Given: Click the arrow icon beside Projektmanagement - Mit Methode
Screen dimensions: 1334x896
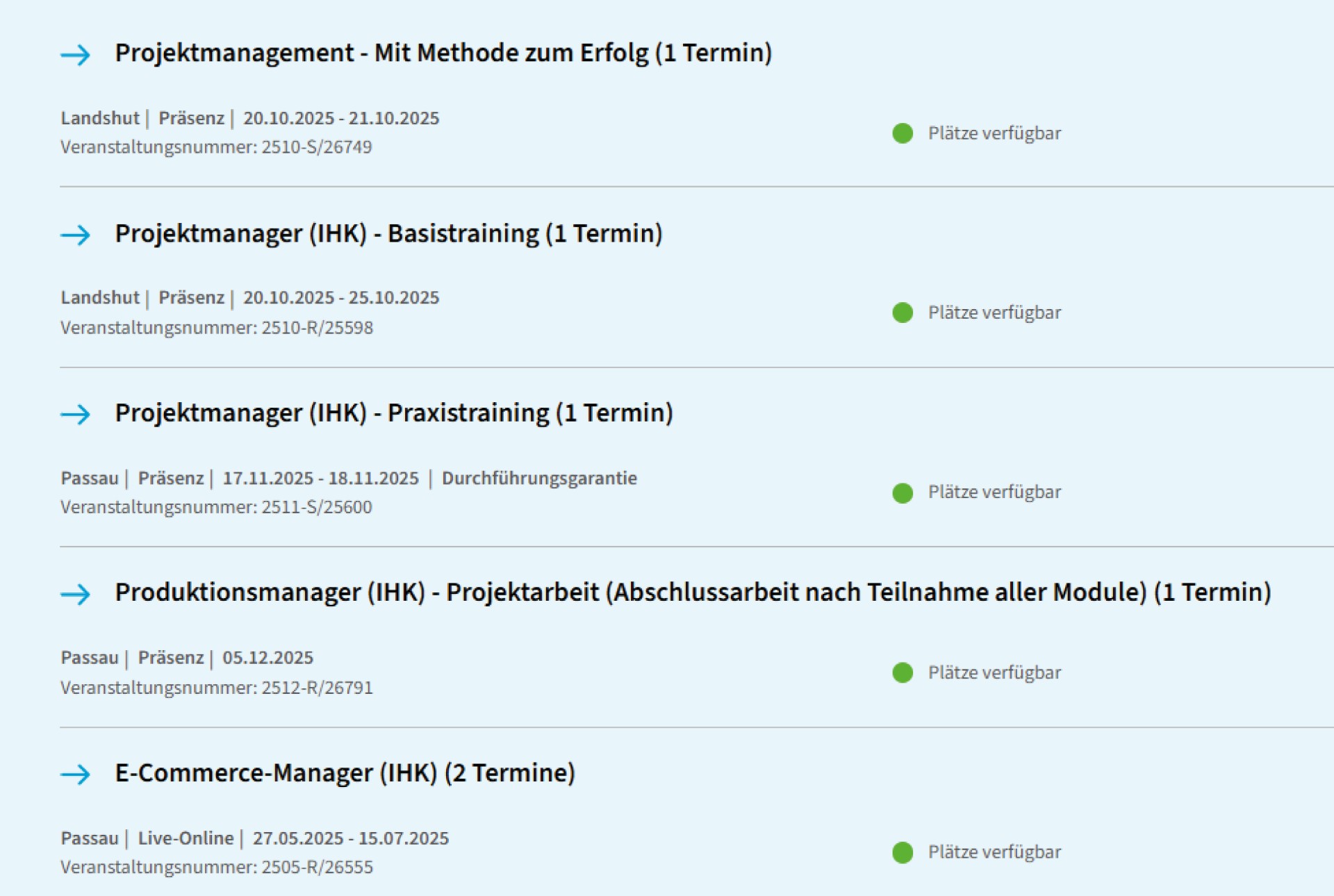Looking at the screenshot, I should pos(76,54).
